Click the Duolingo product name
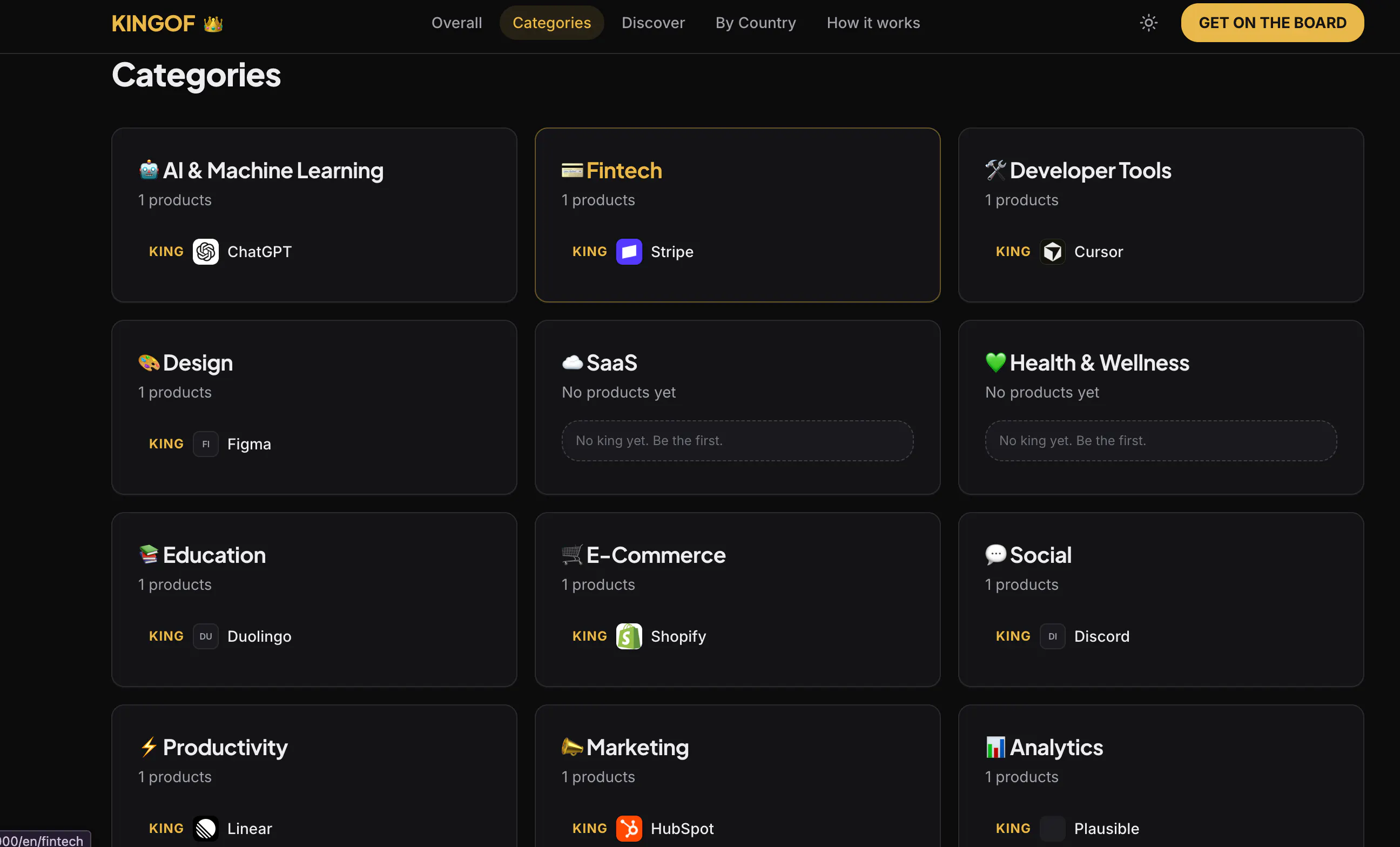Image resolution: width=1400 pixels, height=847 pixels. [259, 636]
